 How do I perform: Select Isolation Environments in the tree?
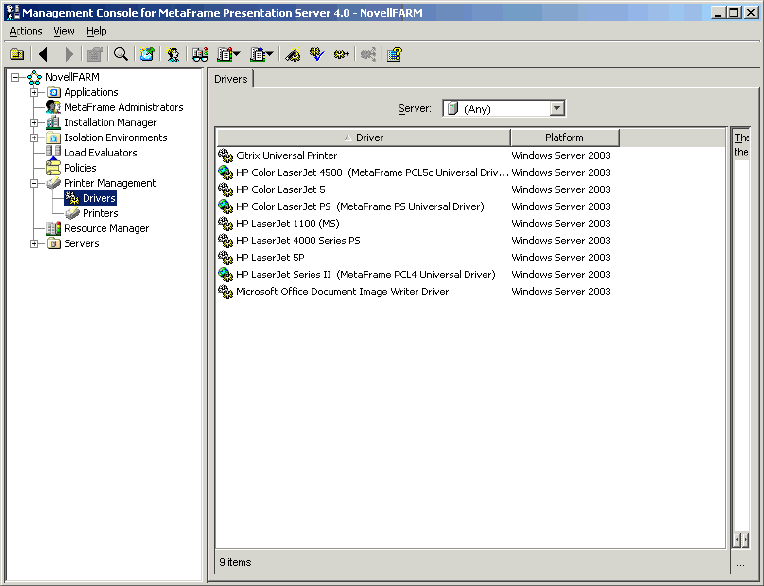point(115,137)
